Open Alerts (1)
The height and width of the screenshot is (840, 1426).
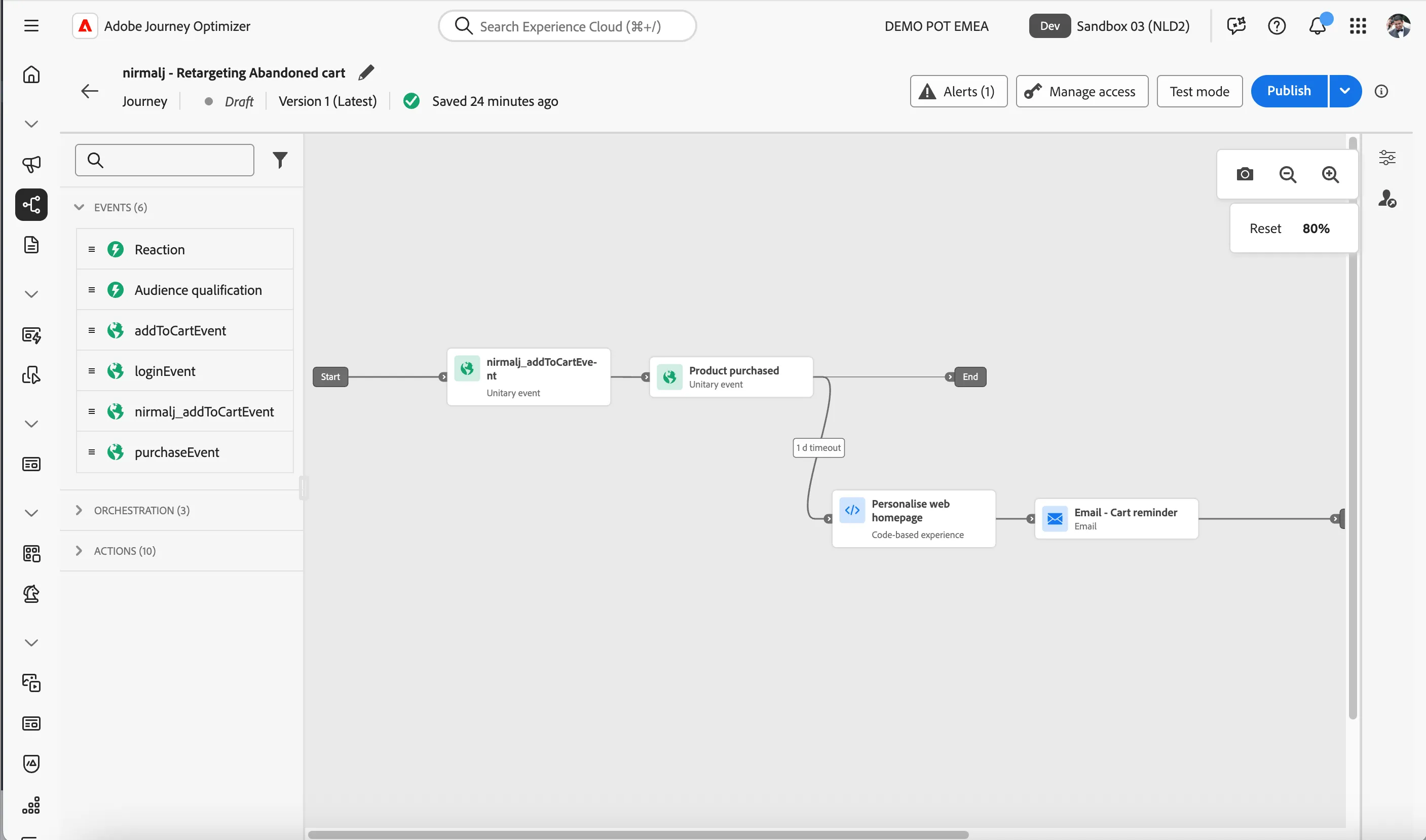(958, 91)
